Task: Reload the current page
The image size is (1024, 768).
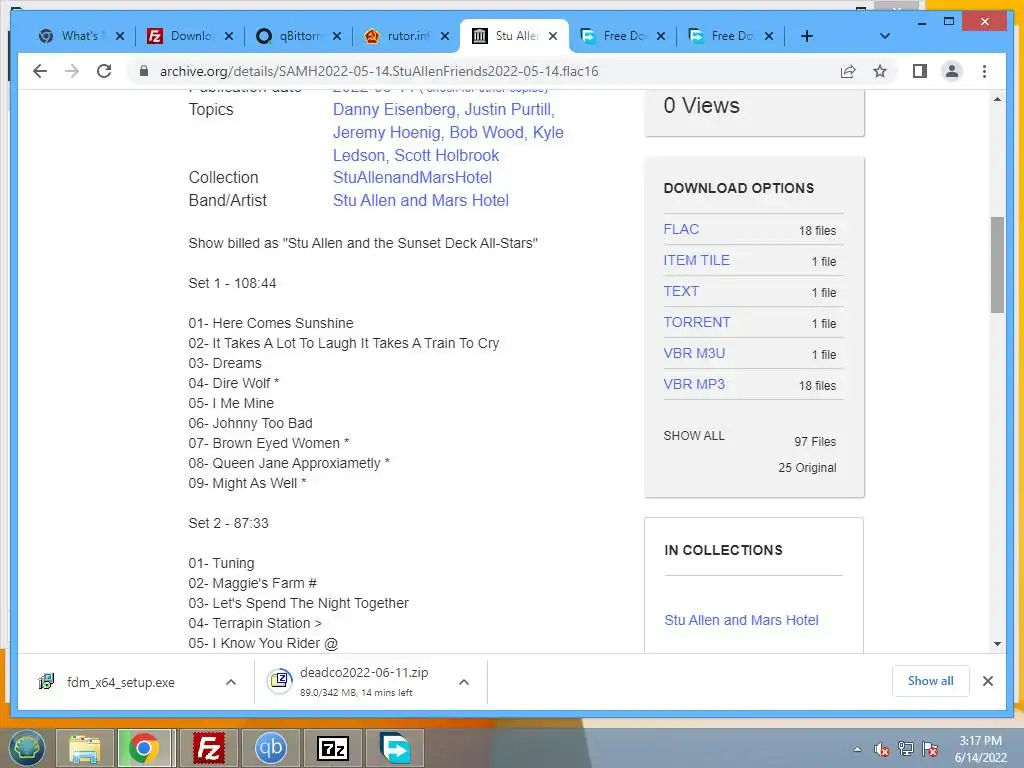Action: [104, 71]
